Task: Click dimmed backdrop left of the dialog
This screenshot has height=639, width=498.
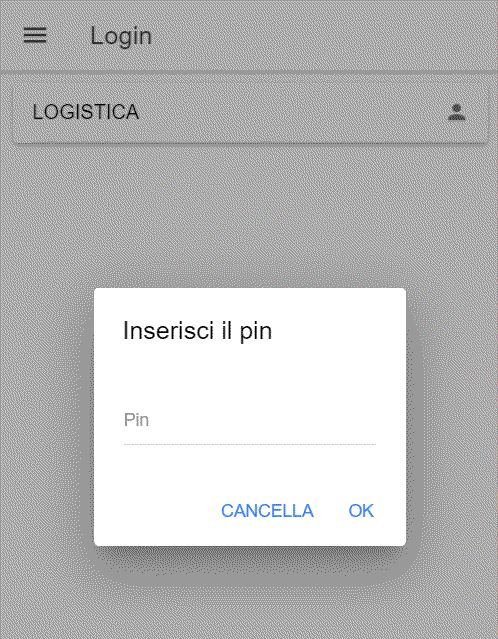Action: pos(47,416)
